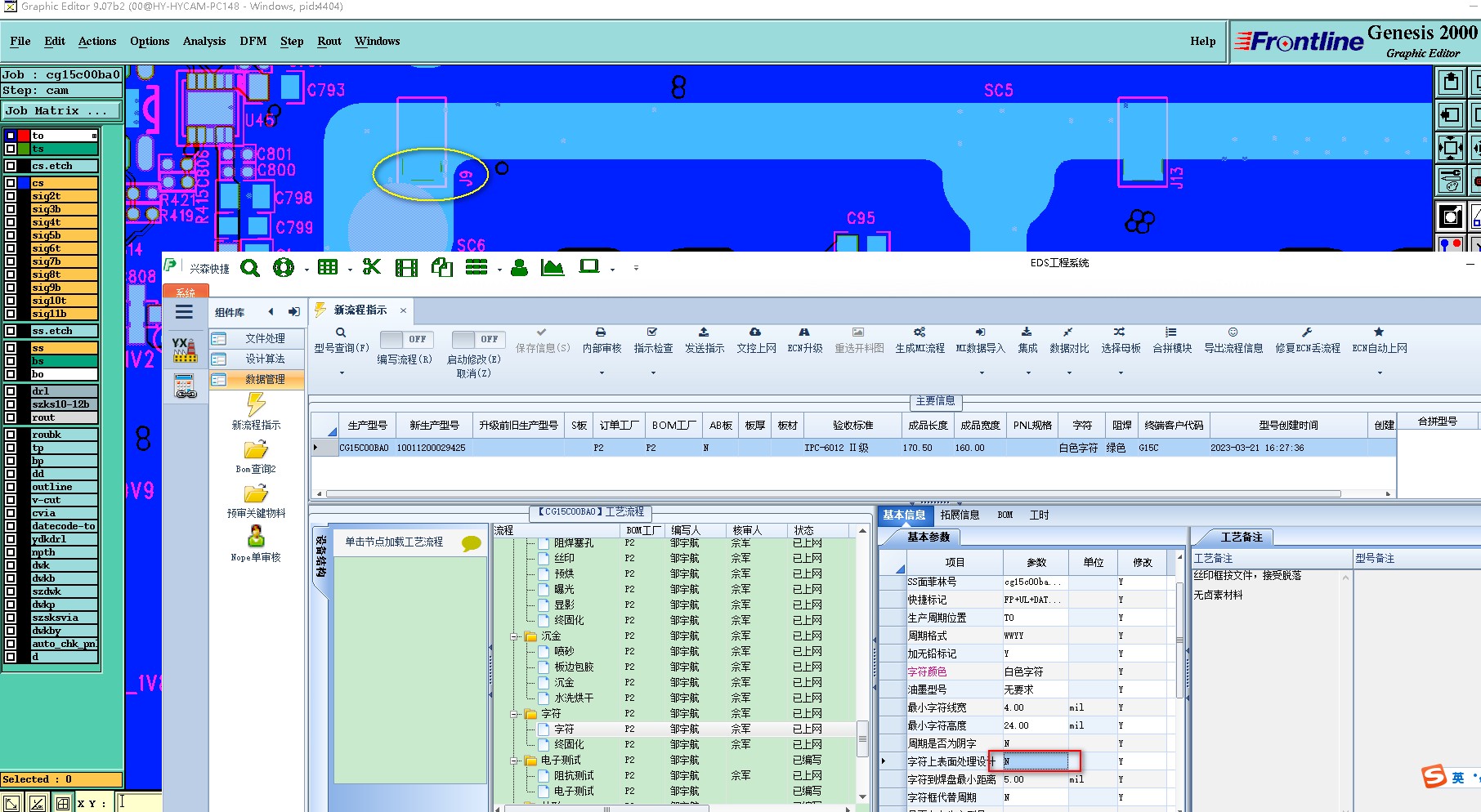Toggle the 启动修改(E) OFF switch
The width and height of the screenshot is (1481, 812).
click(478, 339)
